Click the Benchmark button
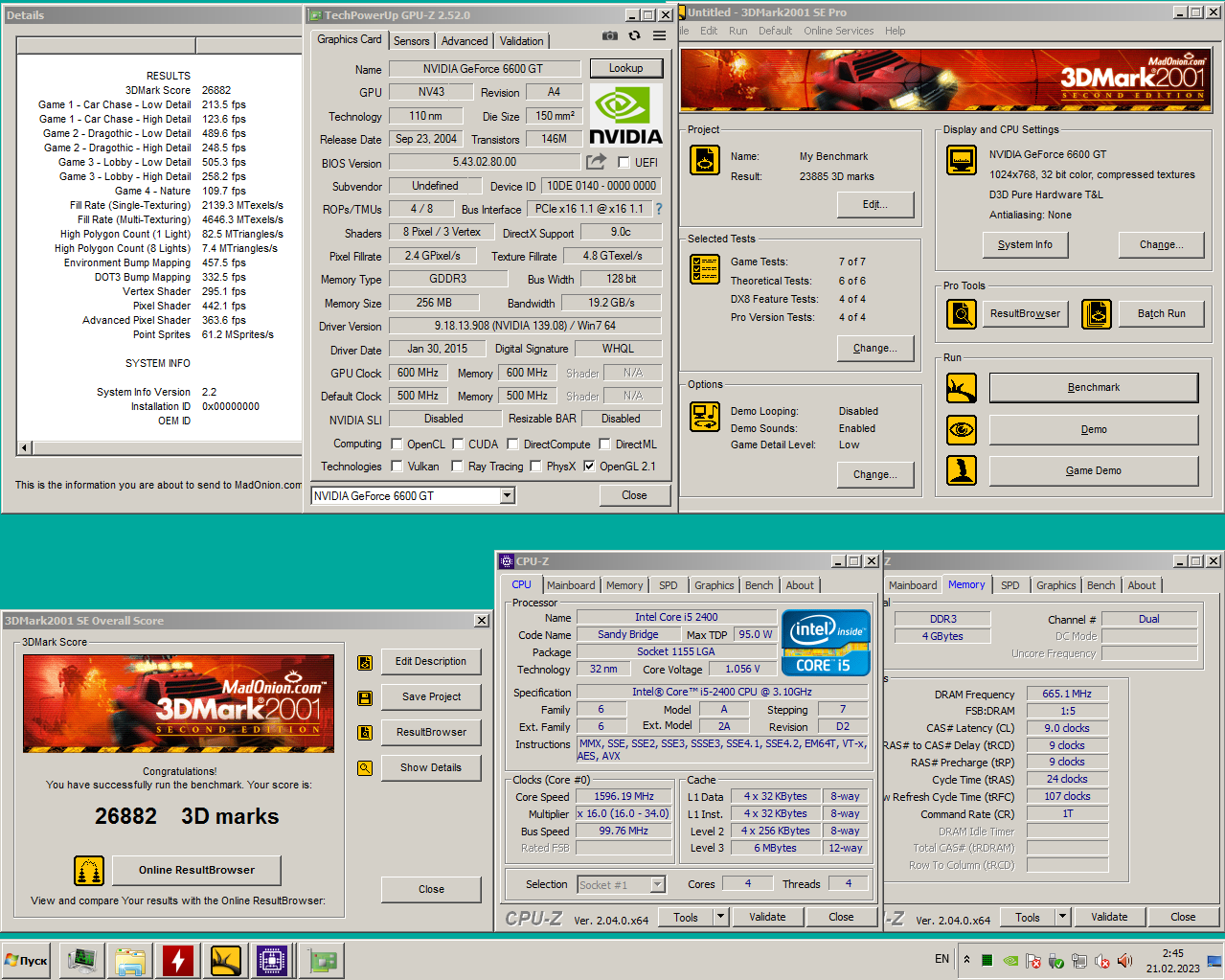Viewport: 1225px width, 980px height. [1094, 388]
